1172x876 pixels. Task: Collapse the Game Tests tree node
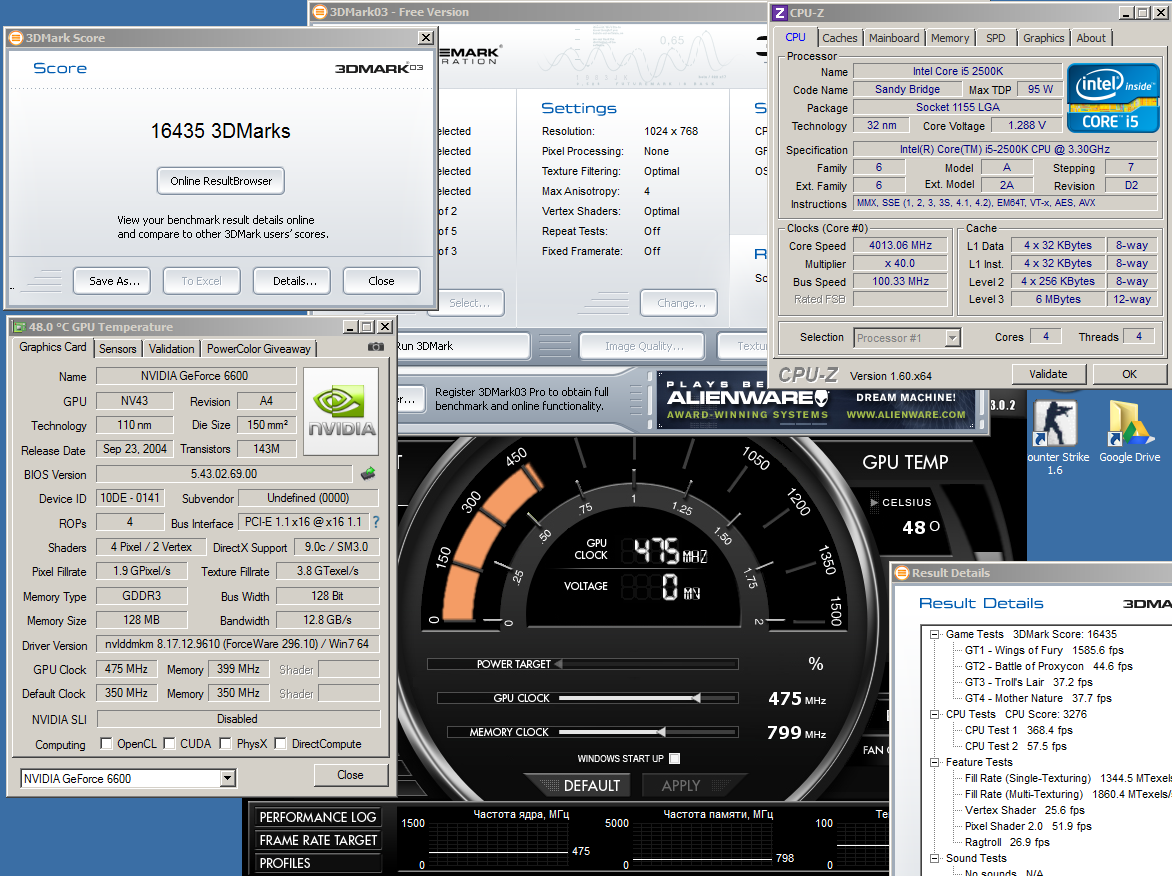click(x=934, y=634)
